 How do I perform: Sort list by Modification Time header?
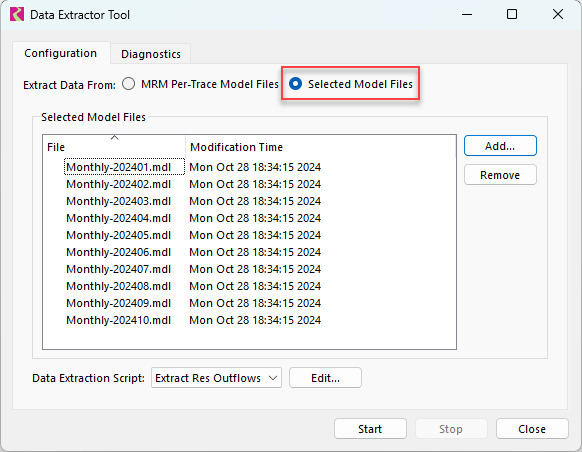(321, 147)
